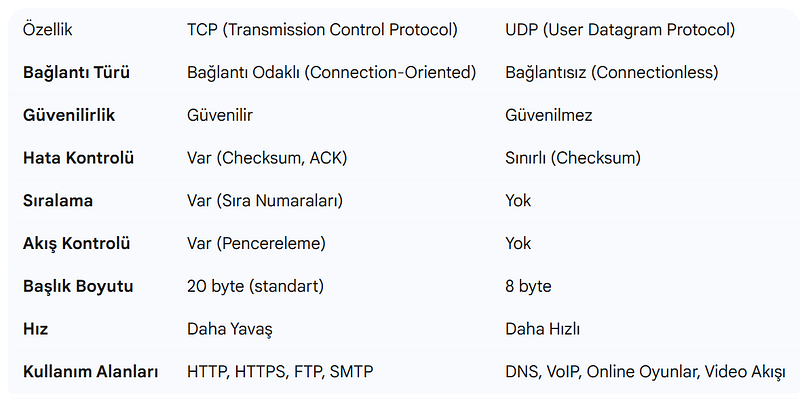Click the Özellik column header
Image resolution: width=800 pixels, height=399 pixels.
[x=47, y=30]
